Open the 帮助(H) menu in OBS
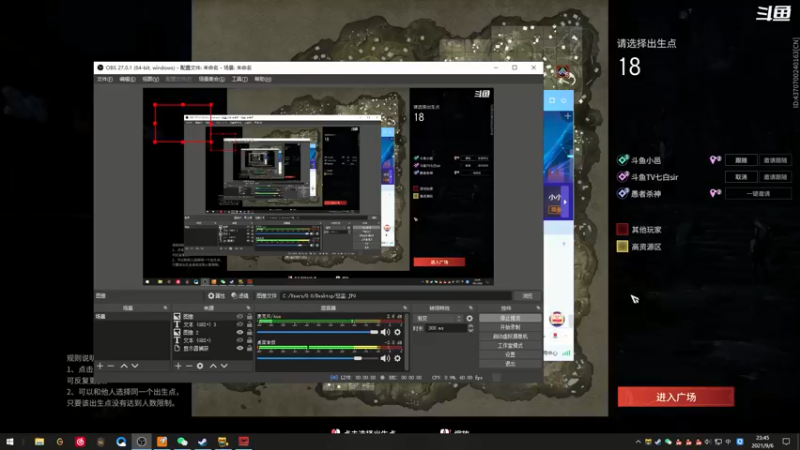This screenshot has height=450, width=800. pyautogui.click(x=263, y=79)
